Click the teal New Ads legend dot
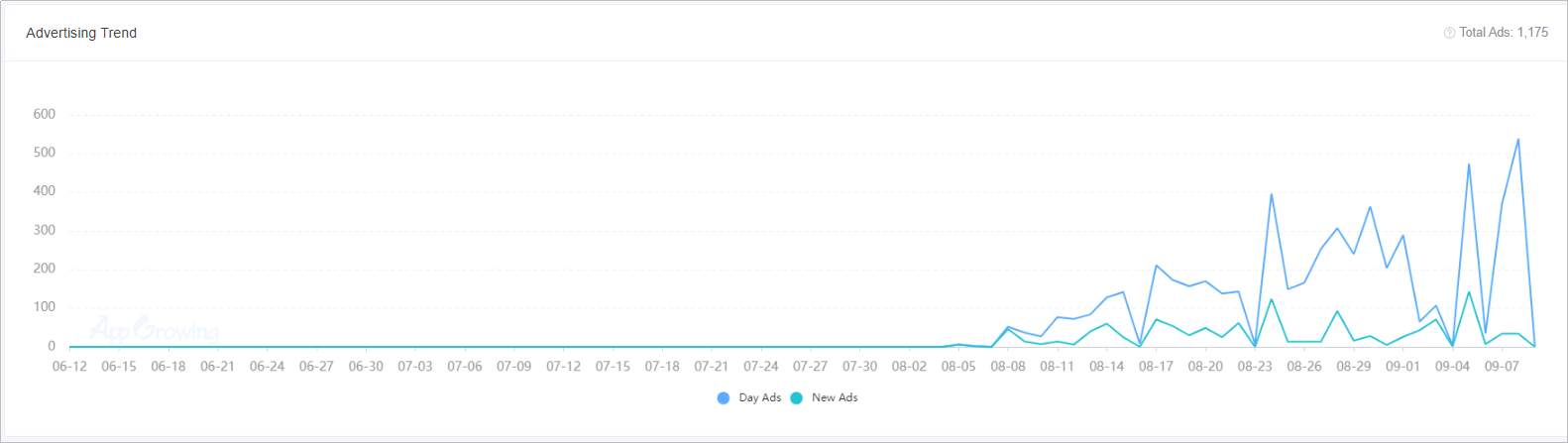 pos(796,398)
